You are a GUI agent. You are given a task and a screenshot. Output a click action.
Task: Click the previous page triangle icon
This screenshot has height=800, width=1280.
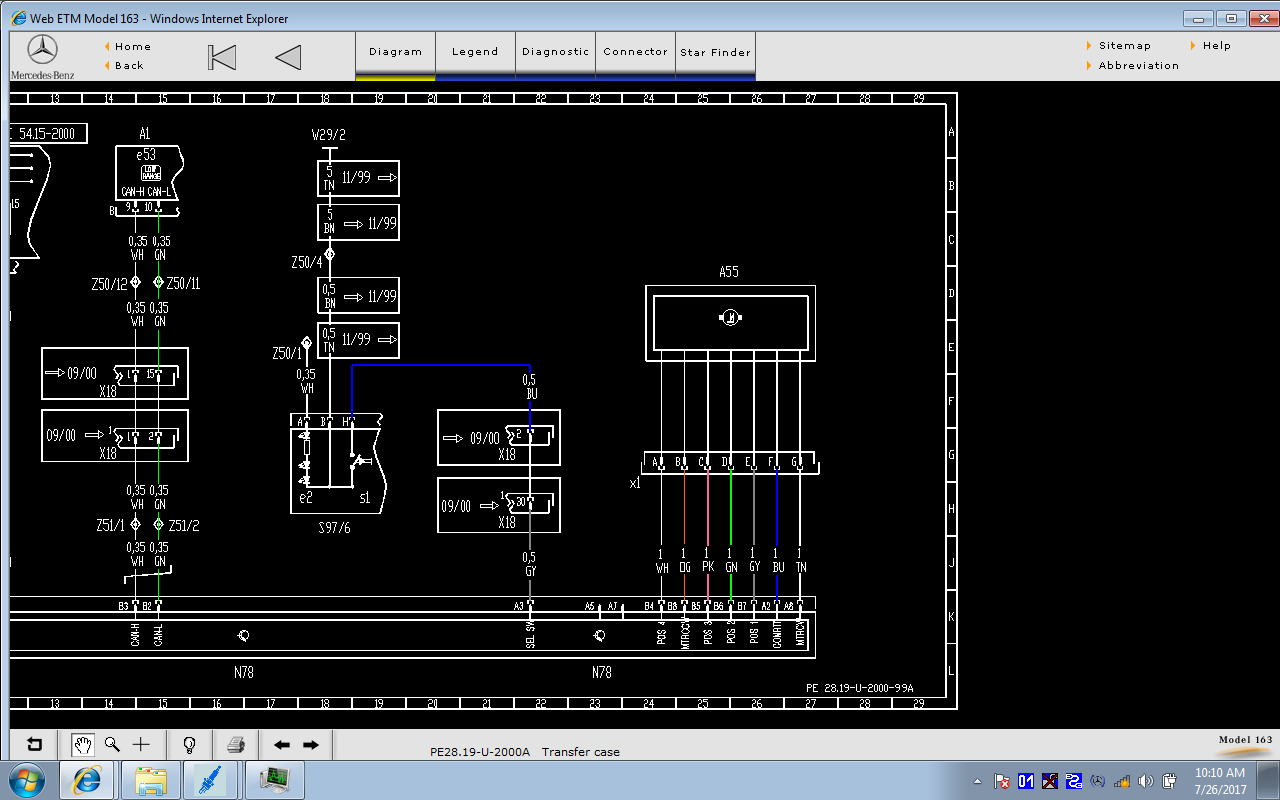288,57
